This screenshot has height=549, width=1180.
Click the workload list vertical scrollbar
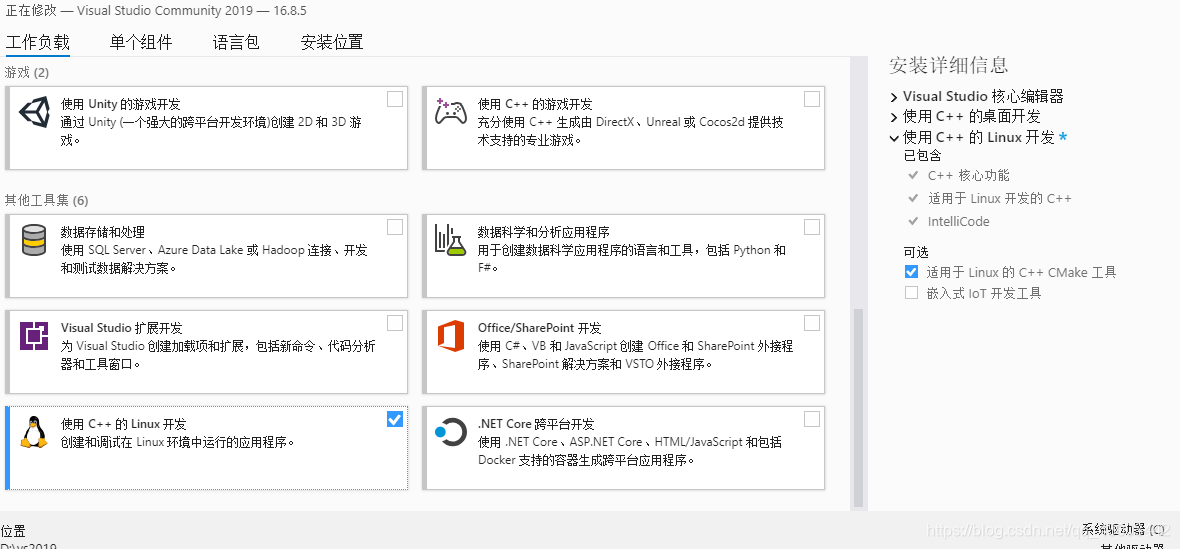tap(858, 407)
